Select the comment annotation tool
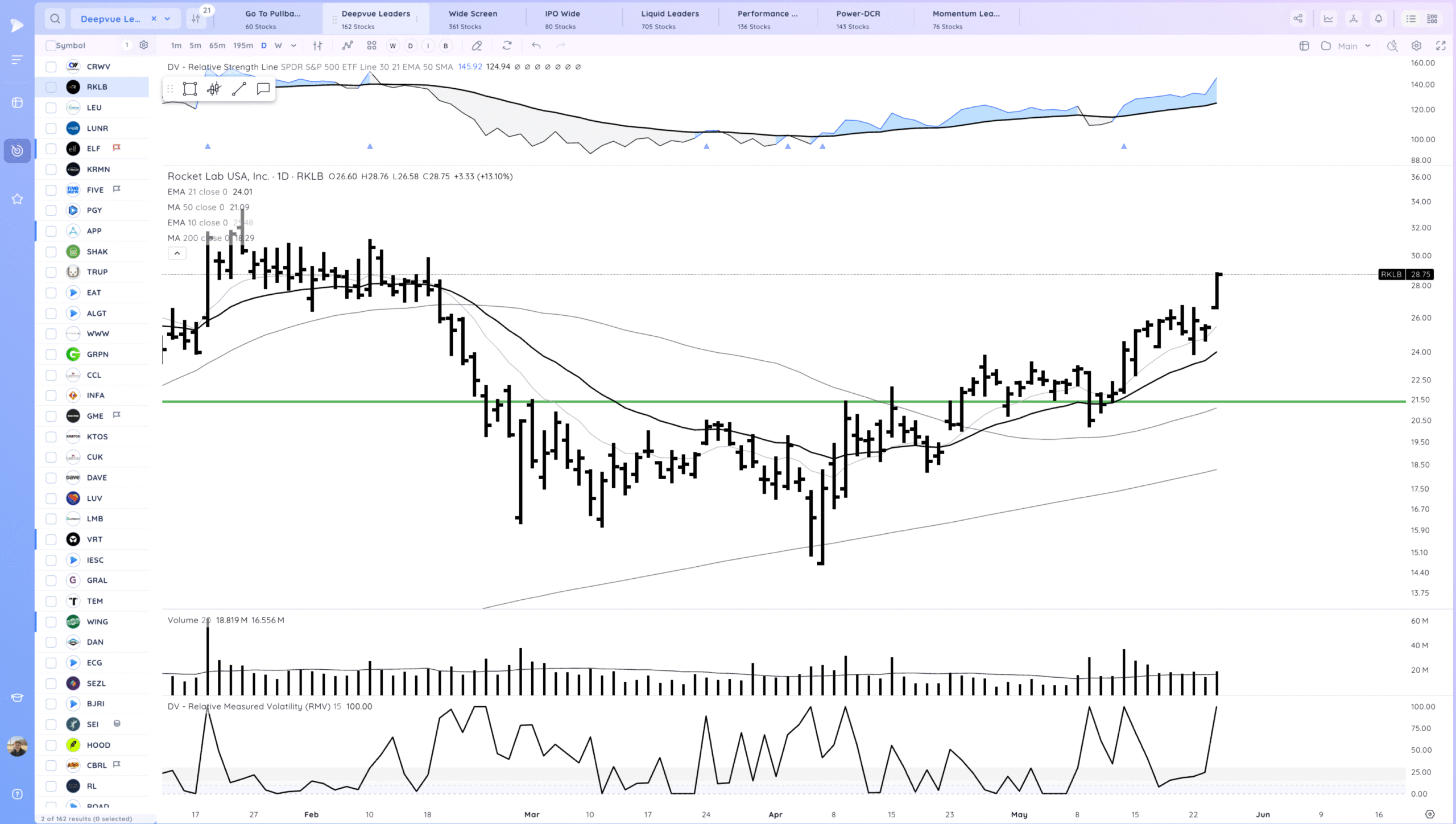1456x824 pixels. click(x=263, y=89)
